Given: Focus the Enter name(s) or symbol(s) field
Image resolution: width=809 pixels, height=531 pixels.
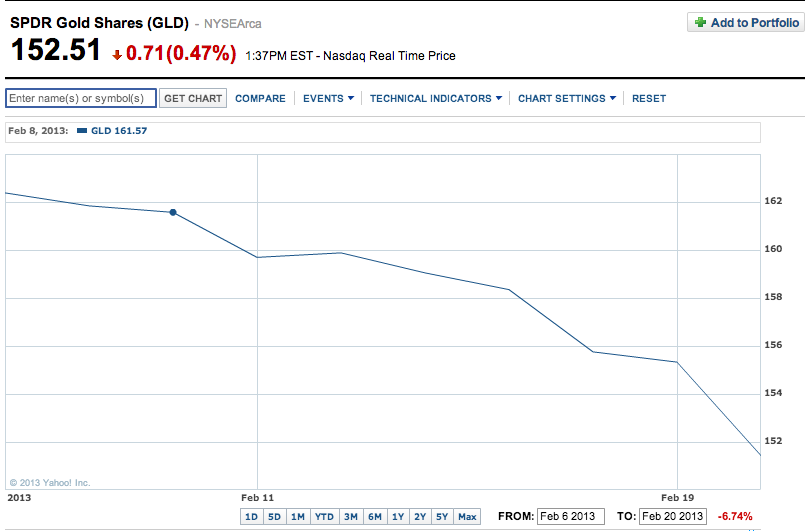Looking at the screenshot, I should click(x=81, y=98).
